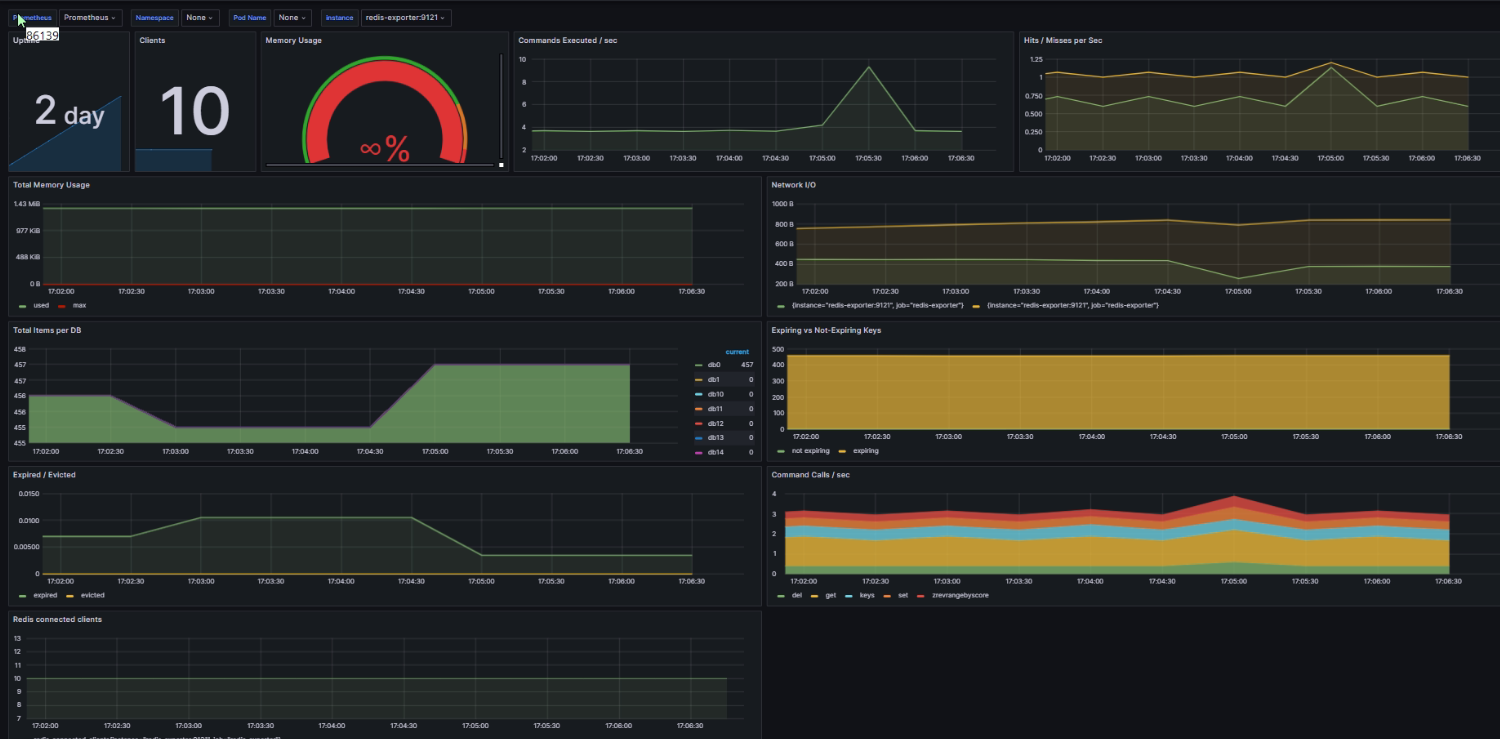1500x739 pixels.
Task: Hide the expired series in Expired / Evicted
Action: pyautogui.click(x=43, y=595)
